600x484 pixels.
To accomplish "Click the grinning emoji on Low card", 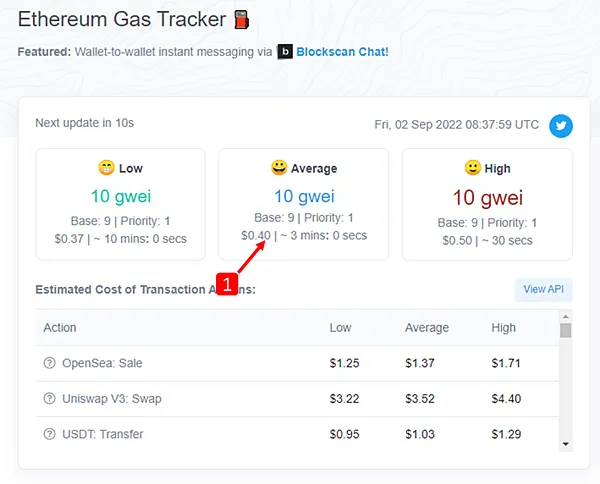I will point(106,168).
